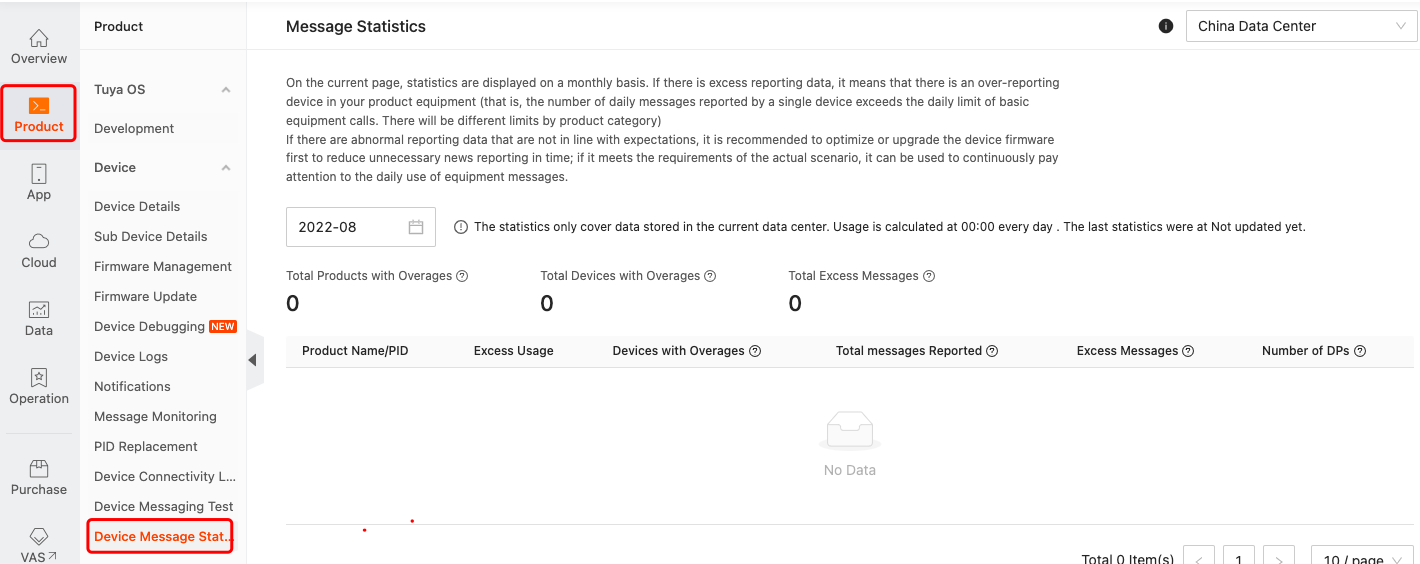Click the Excess Usage column header
The width and height of the screenshot is (1420, 564).
(x=514, y=351)
